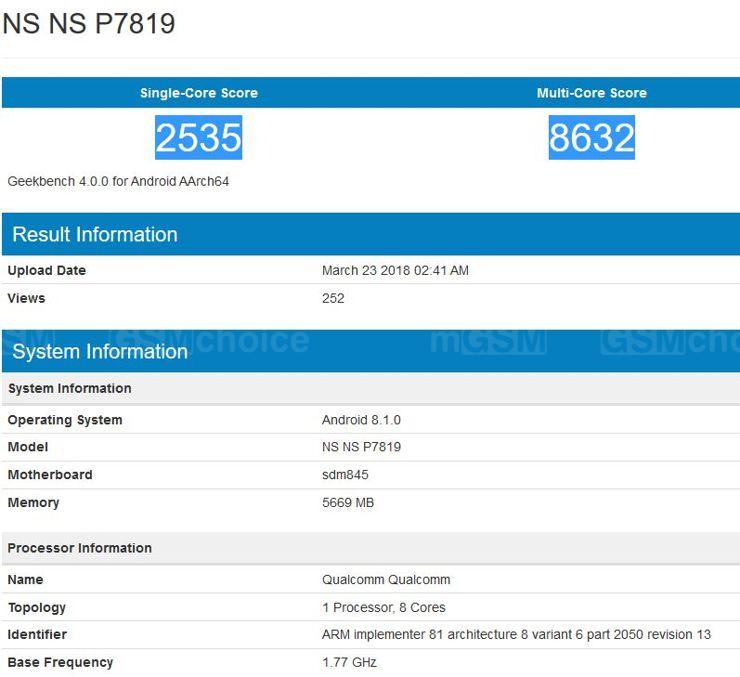Click the Android 8.1.0 operating system value
740x677 pixels.
click(x=361, y=420)
